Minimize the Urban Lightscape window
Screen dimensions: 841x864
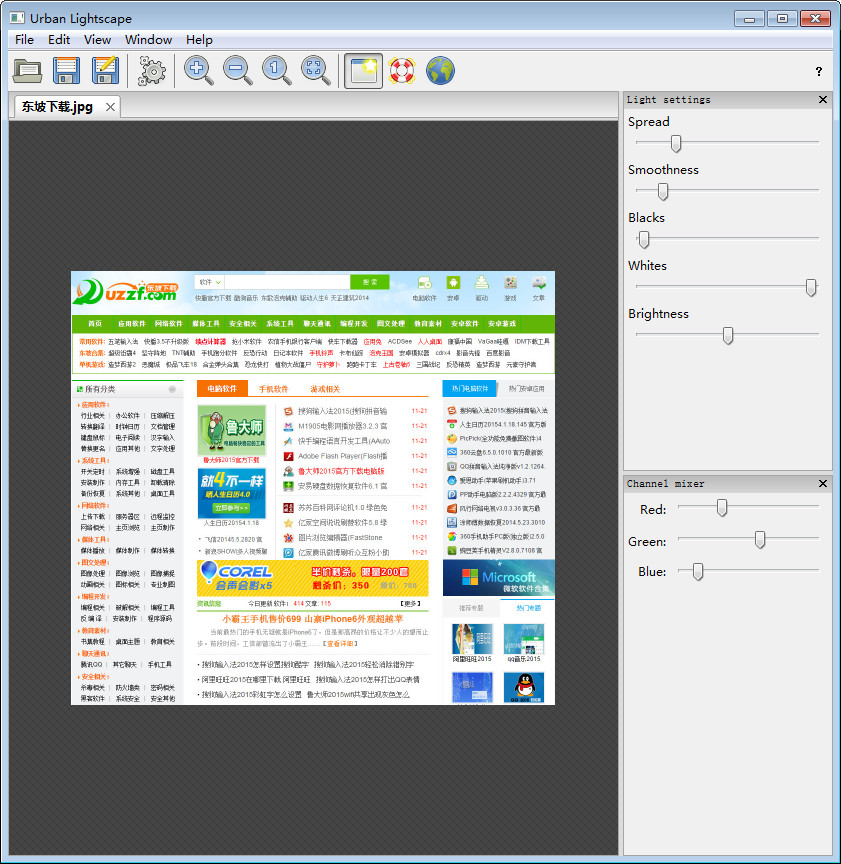tap(749, 19)
